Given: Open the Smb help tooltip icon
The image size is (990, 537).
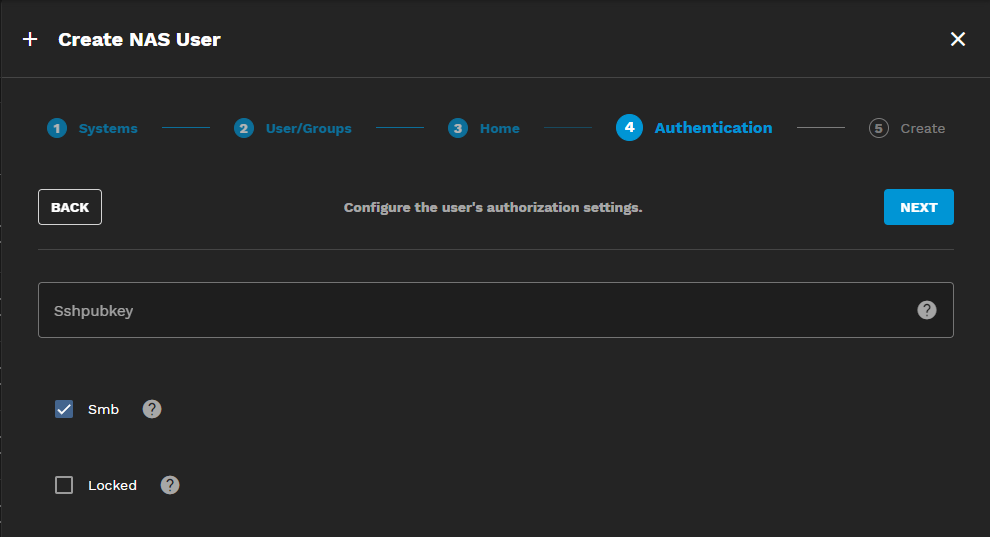Looking at the screenshot, I should click(x=152, y=409).
